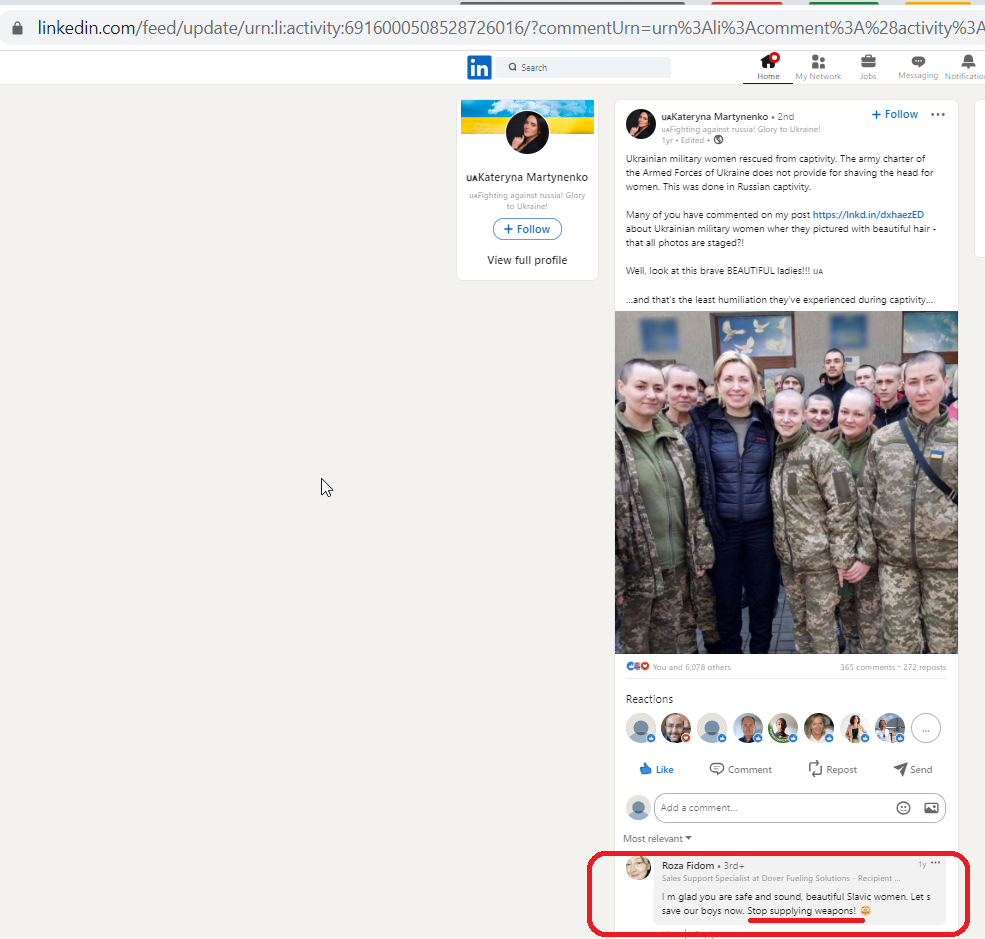This screenshot has height=939, width=985.
Task: Click the second reaction avatar with heart badge
Action: pyautogui.click(x=676, y=729)
